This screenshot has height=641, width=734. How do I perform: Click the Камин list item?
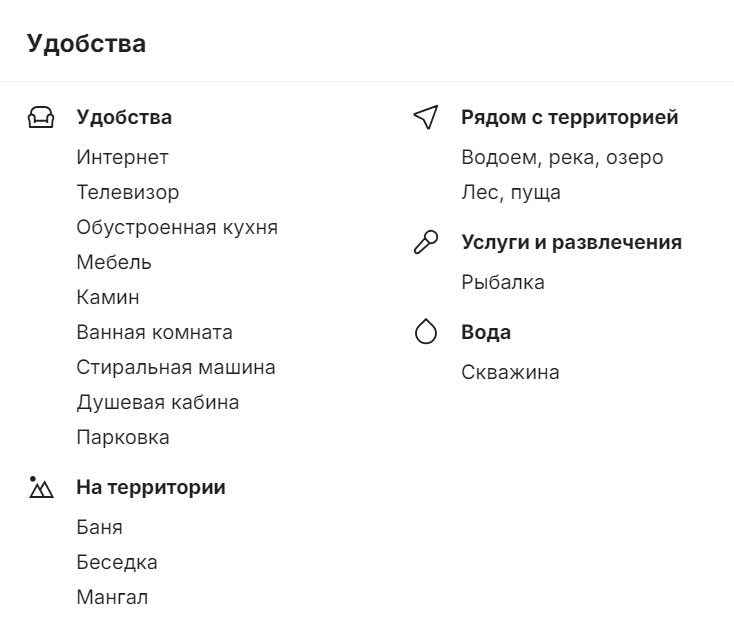108,297
